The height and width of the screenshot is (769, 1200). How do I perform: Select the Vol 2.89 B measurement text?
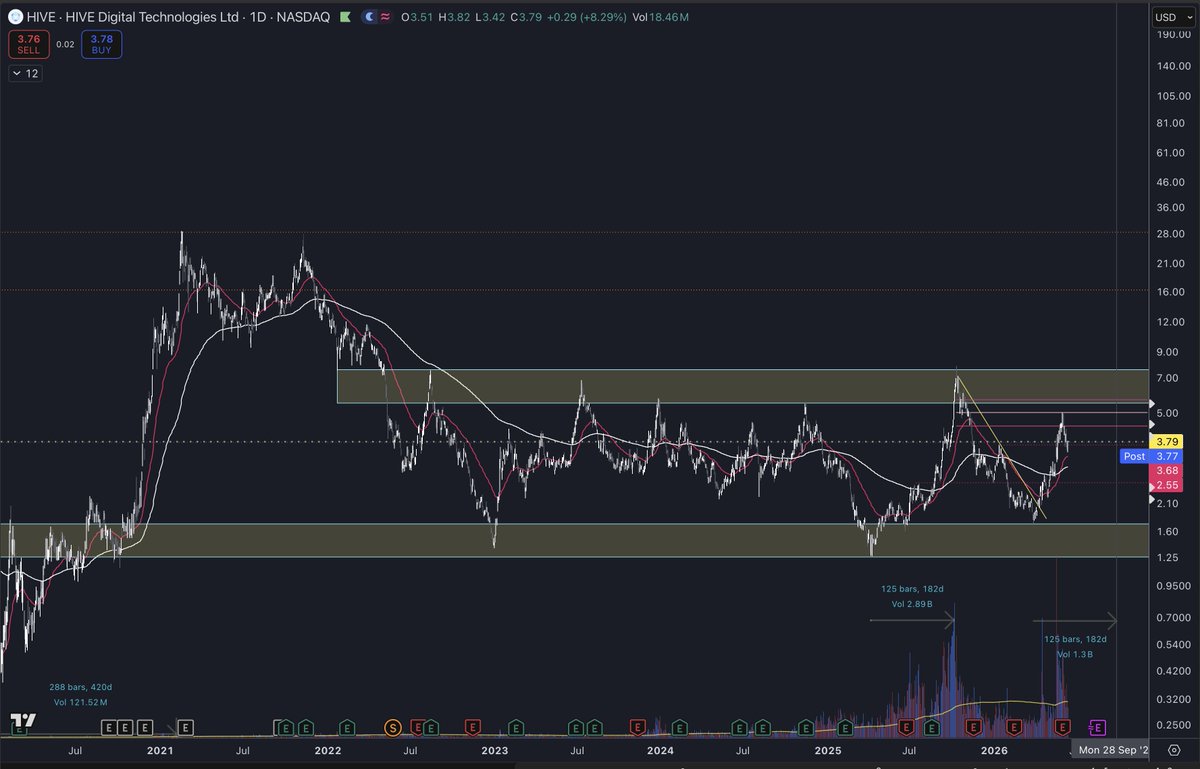click(910, 606)
